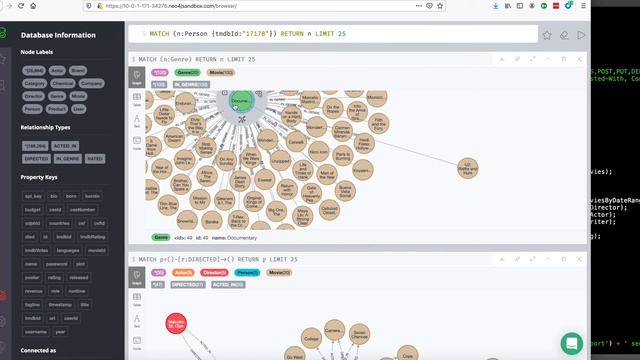Click the password property key
Viewport: 640px width, 360px height.
tap(57, 264)
